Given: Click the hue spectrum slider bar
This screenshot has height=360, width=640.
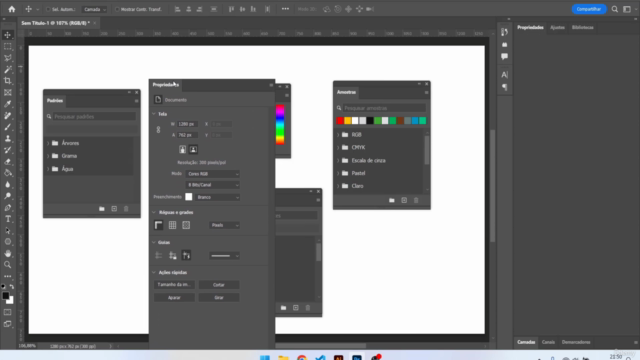Looking at the screenshot, I should coord(280,124).
